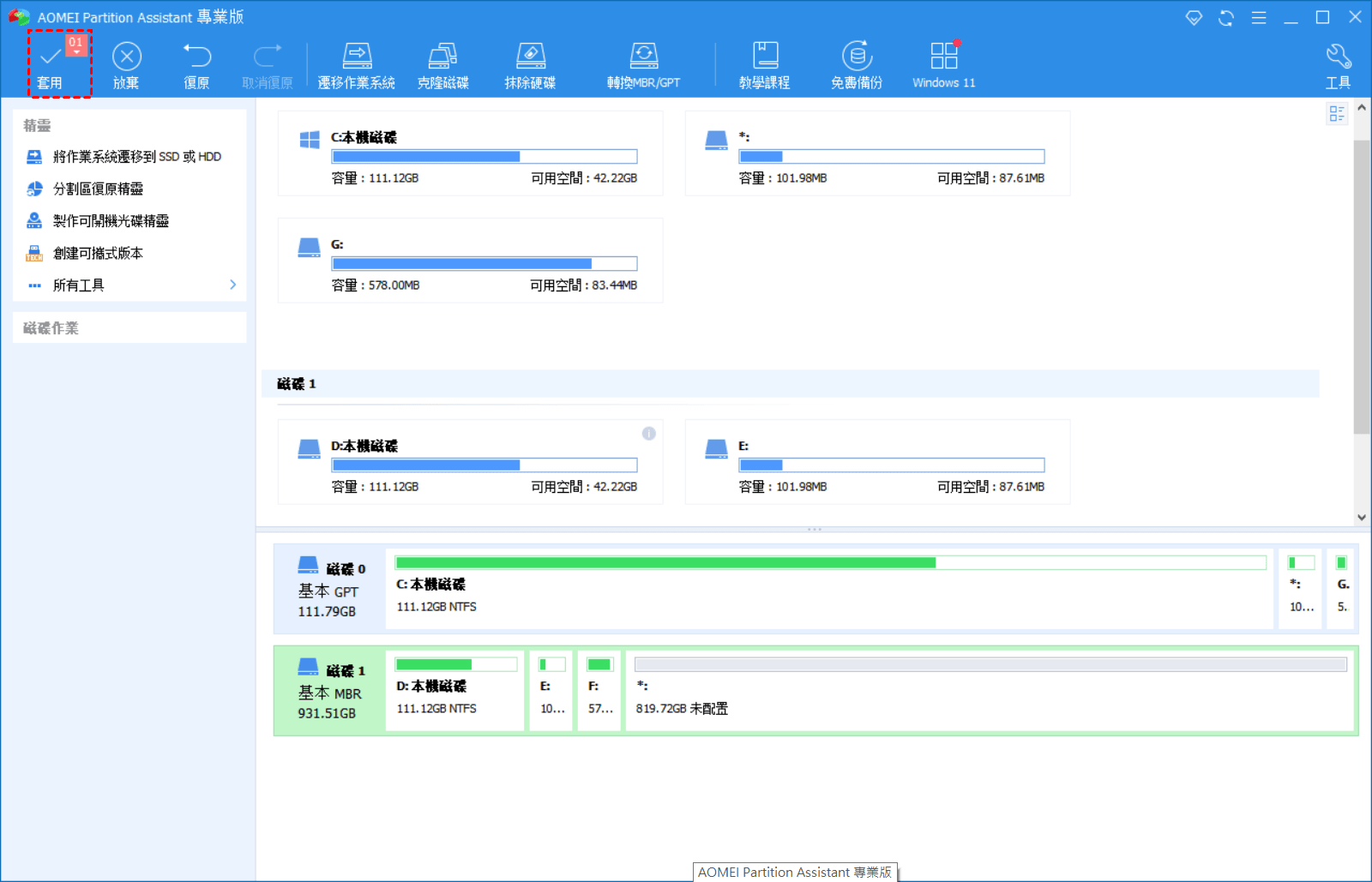Viewport: 1372px width, 882px height.
Task: Select the 819.72GB 未配置 unallocated space
Action: click(x=990, y=691)
